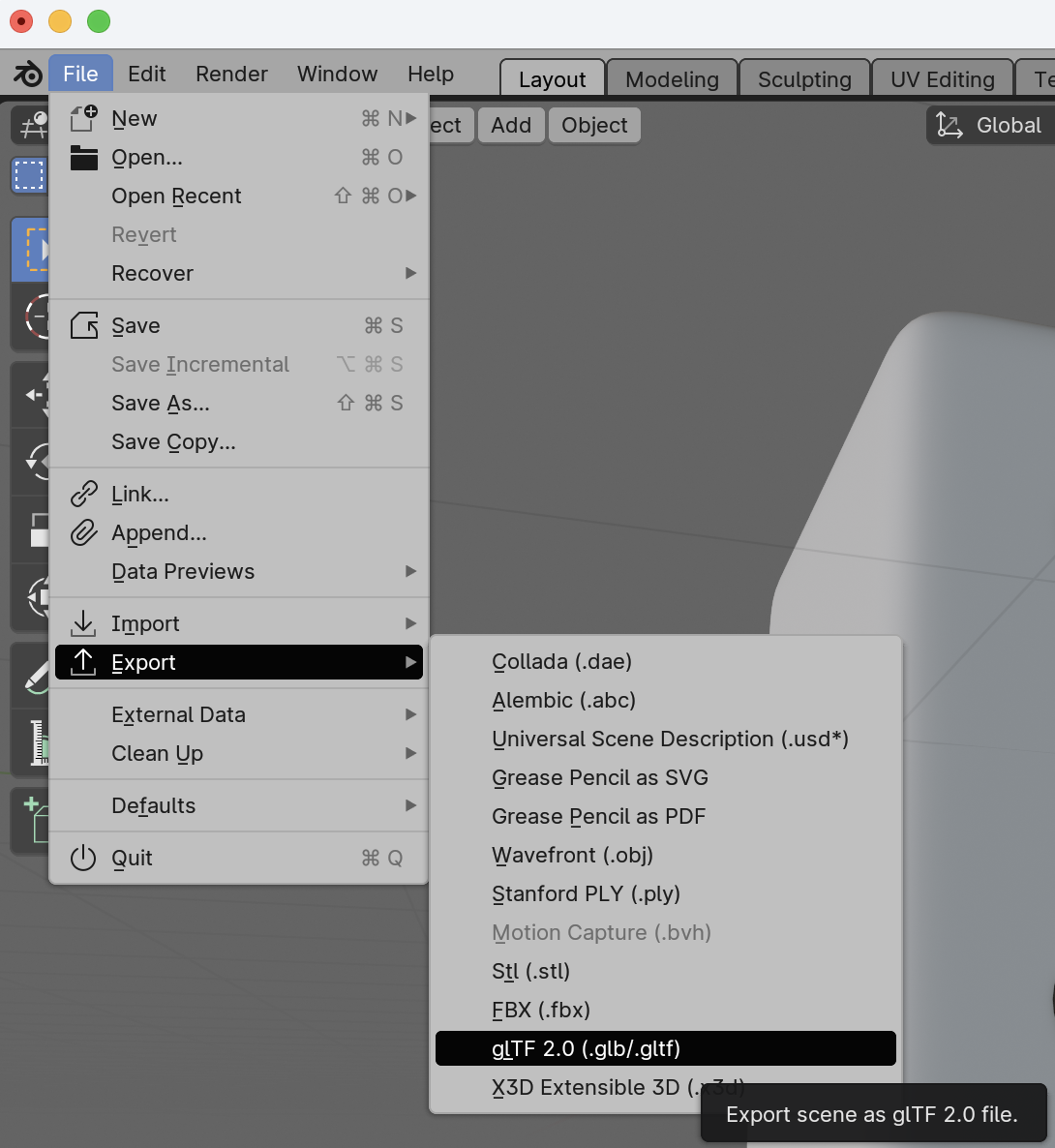Export Grease Pencil as SVG
Viewport: 1055px width, 1148px height.
(666, 777)
